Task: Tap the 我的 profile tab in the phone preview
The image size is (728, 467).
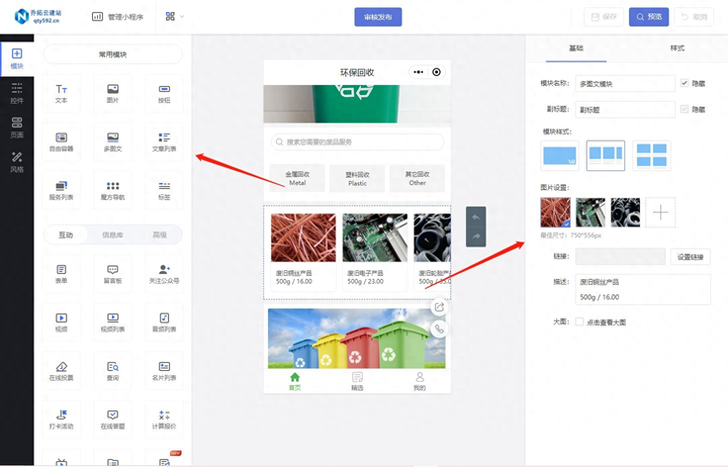Action: point(419,382)
